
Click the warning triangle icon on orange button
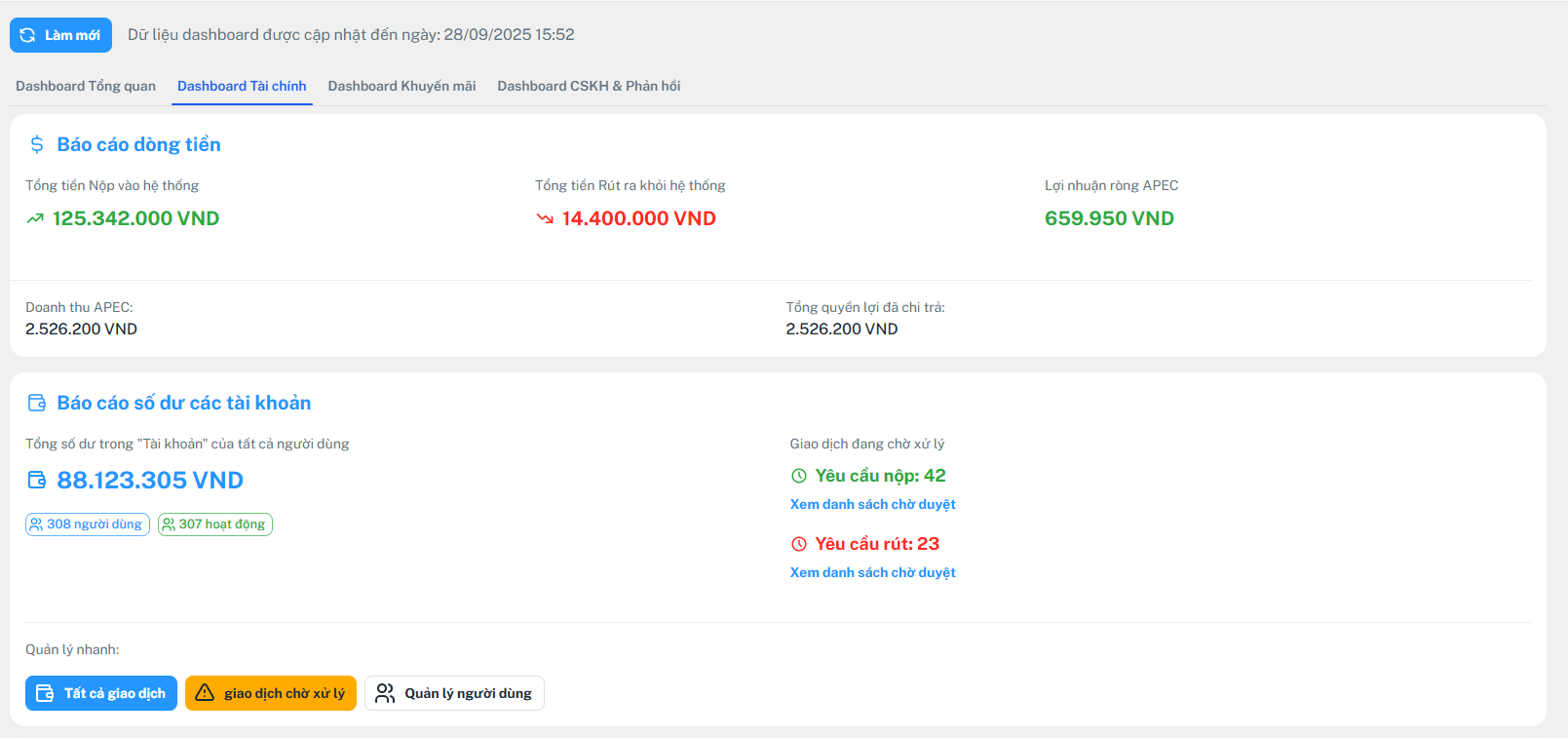click(205, 693)
